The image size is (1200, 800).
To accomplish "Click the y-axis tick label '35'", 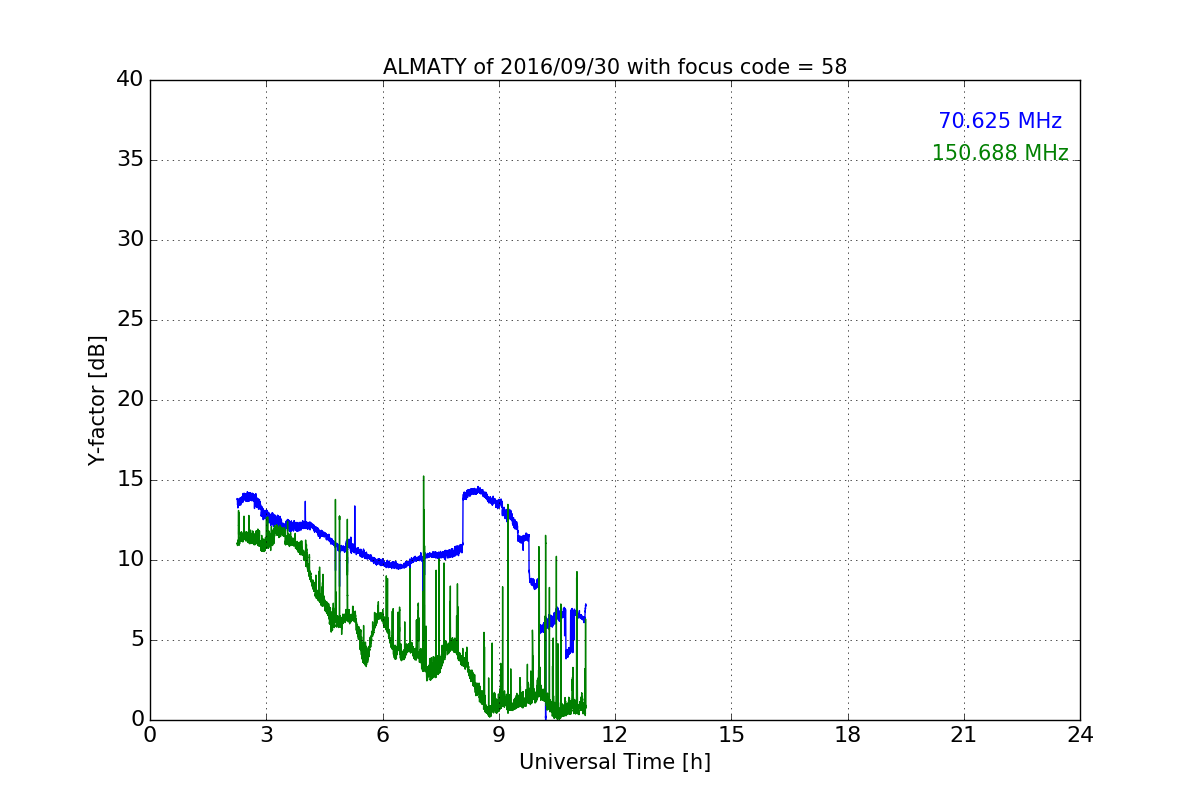I will tap(130, 160).
